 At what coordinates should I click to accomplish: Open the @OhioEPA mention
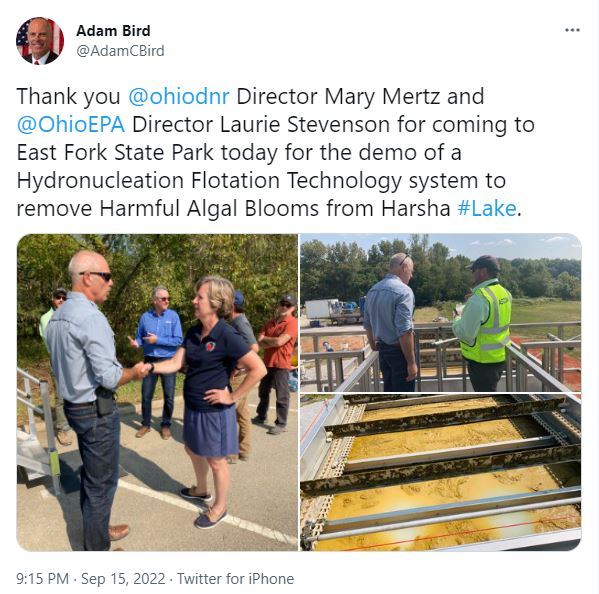[x=71, y=125]
